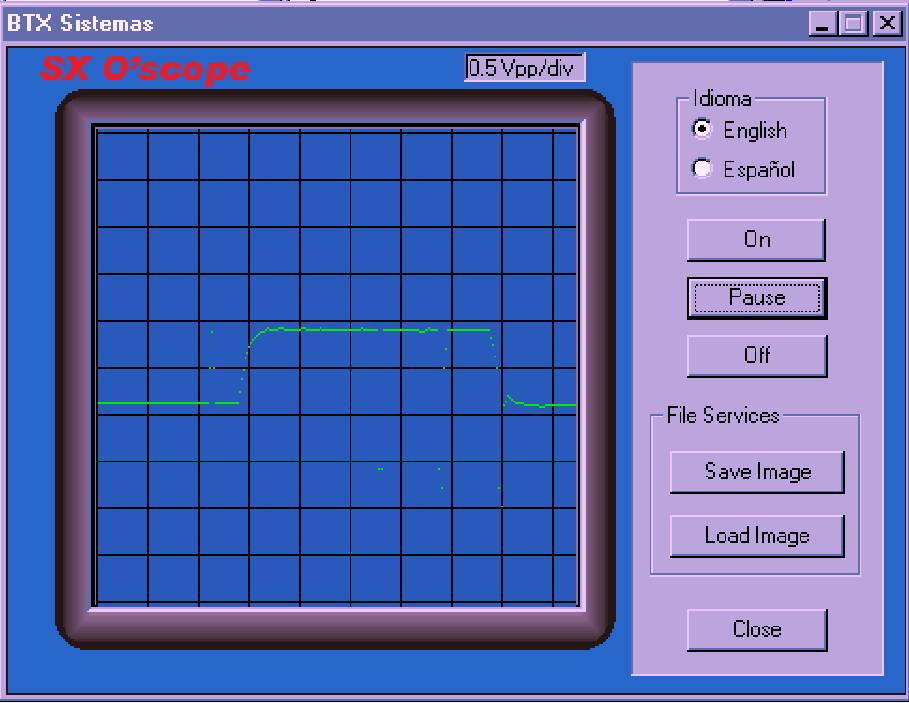Click the 0.5 Vpp/div scale field

(525, 68)
